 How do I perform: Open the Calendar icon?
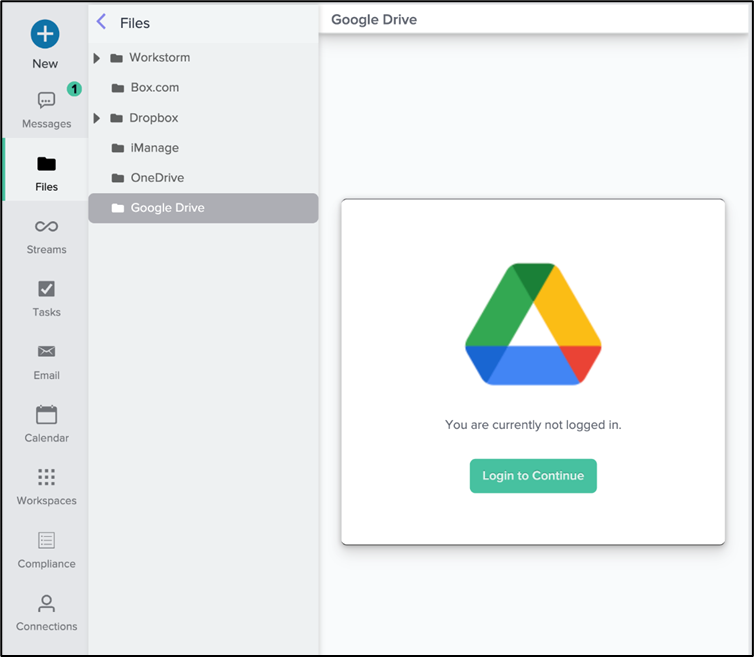(47, 415)
